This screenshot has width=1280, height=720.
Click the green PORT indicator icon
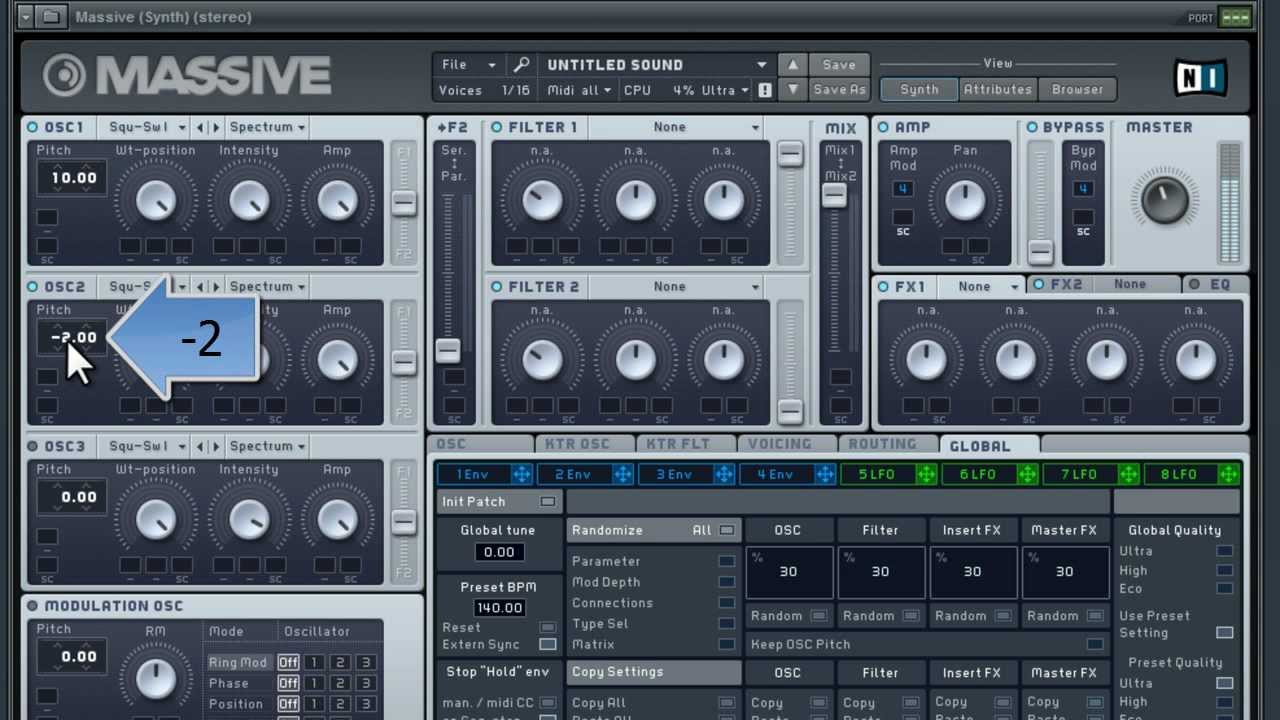click(x=1236, y=17)
